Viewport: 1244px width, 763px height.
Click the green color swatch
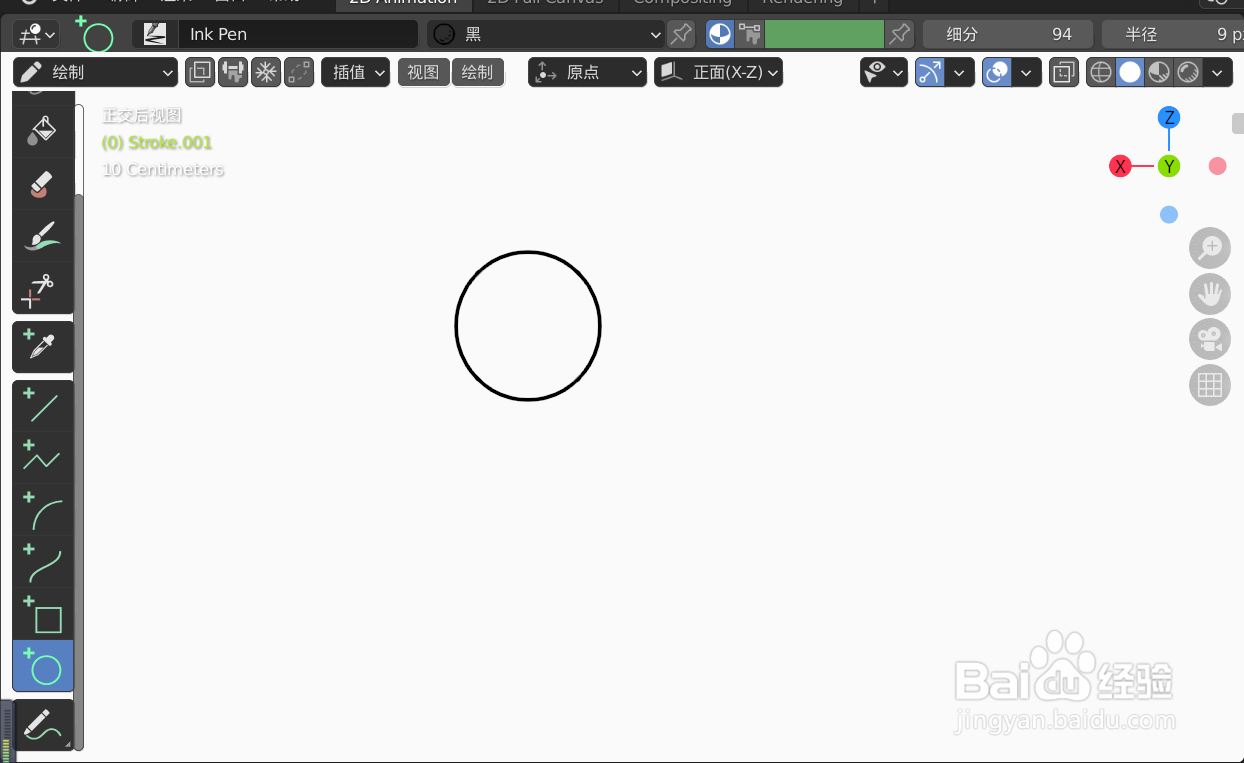coord(824,34)
